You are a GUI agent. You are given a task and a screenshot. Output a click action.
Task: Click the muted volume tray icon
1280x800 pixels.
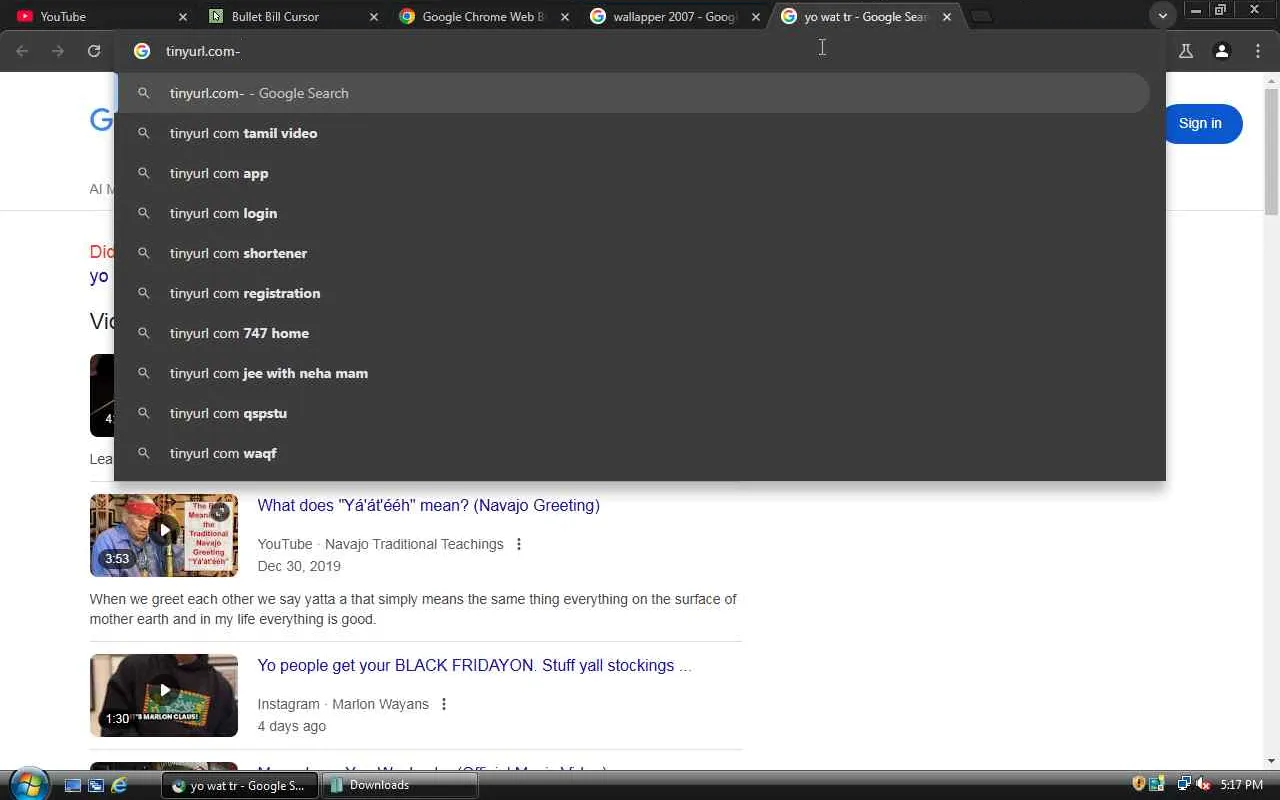point(1203,785)
